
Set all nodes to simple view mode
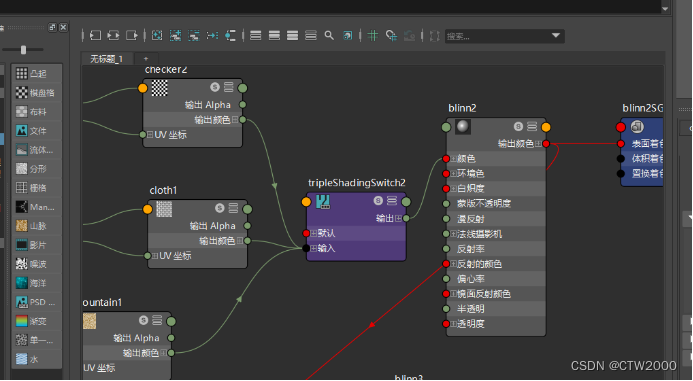[x=255, y=35]
